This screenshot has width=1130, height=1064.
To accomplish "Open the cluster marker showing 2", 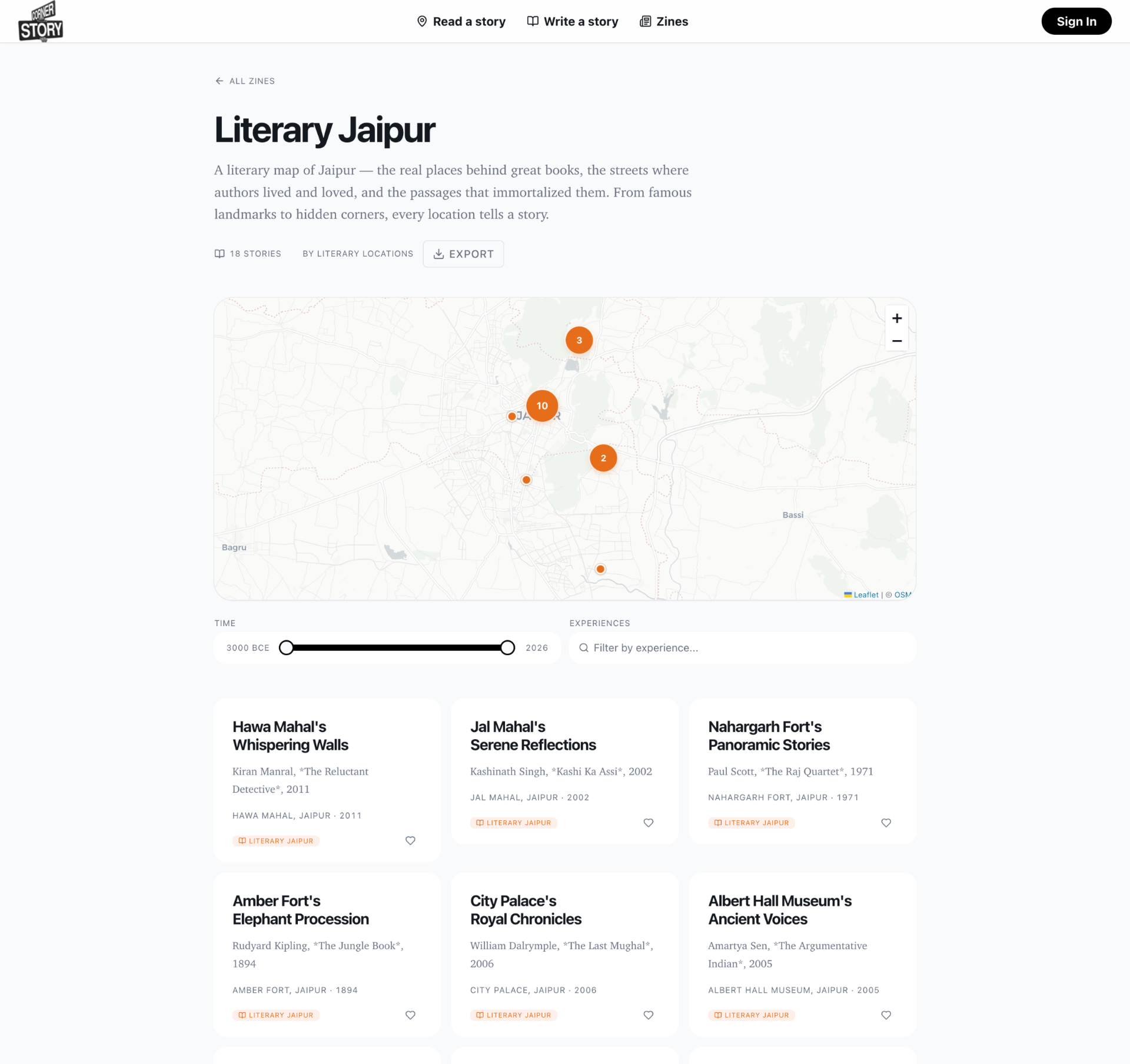I will [x=603, y=458].
